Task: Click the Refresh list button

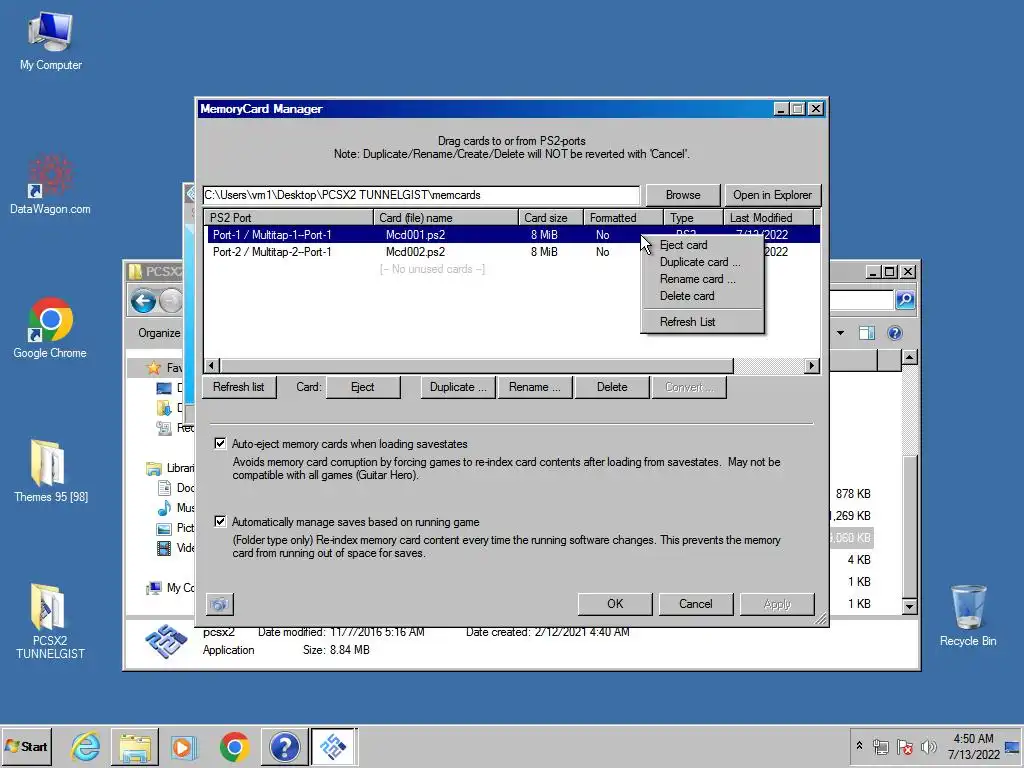Action: tap(239, 387)
